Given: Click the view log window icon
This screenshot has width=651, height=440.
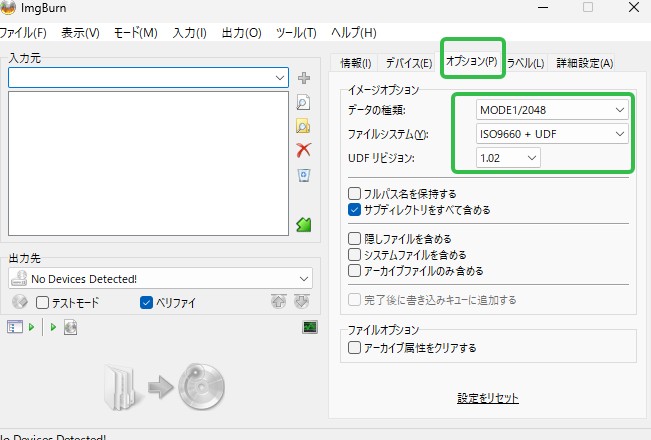Looking at the screenshot, I should 15,327.
